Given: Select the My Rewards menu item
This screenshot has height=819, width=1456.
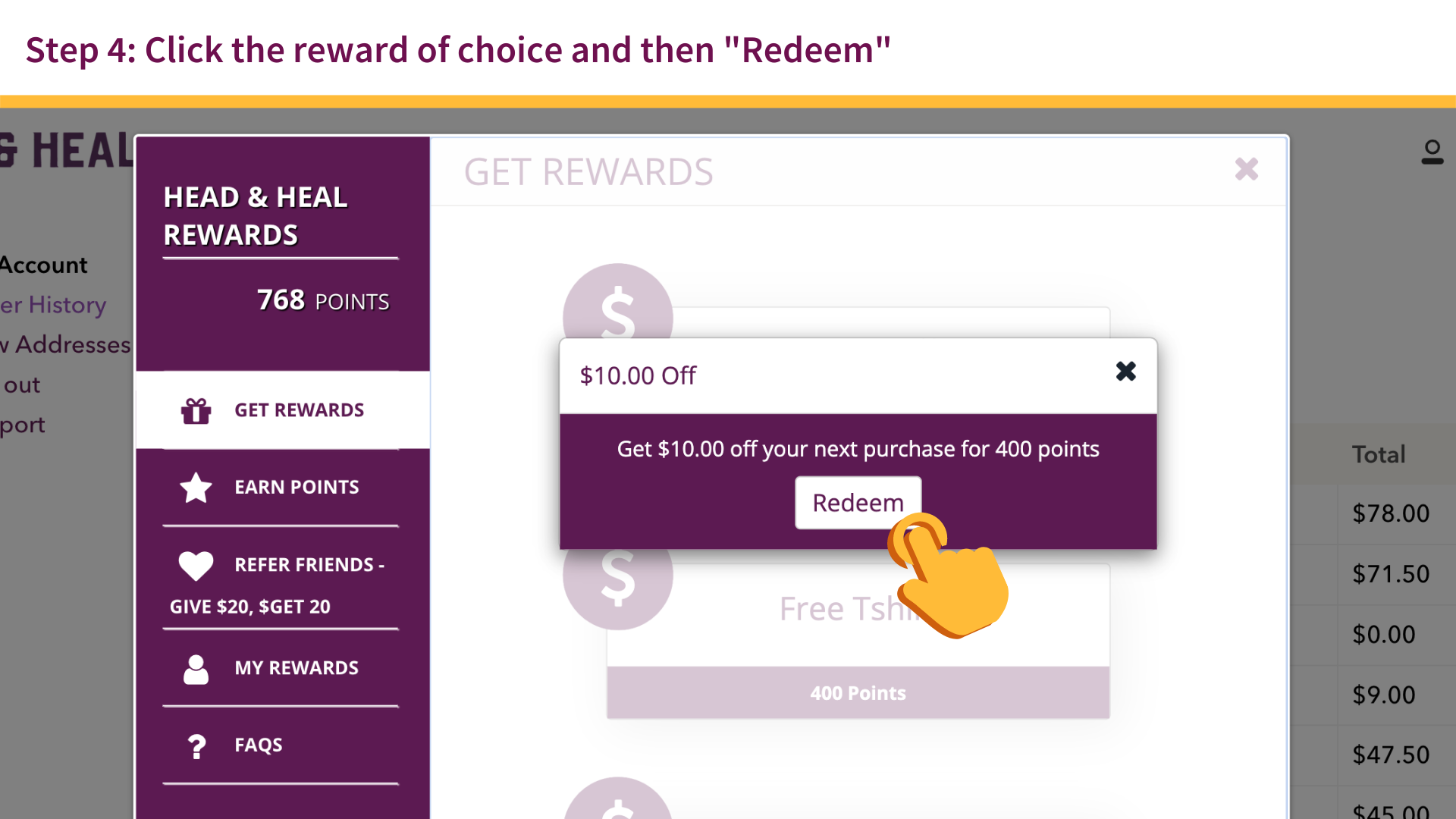Looking at the screenshot, I should tap(297, 668).
